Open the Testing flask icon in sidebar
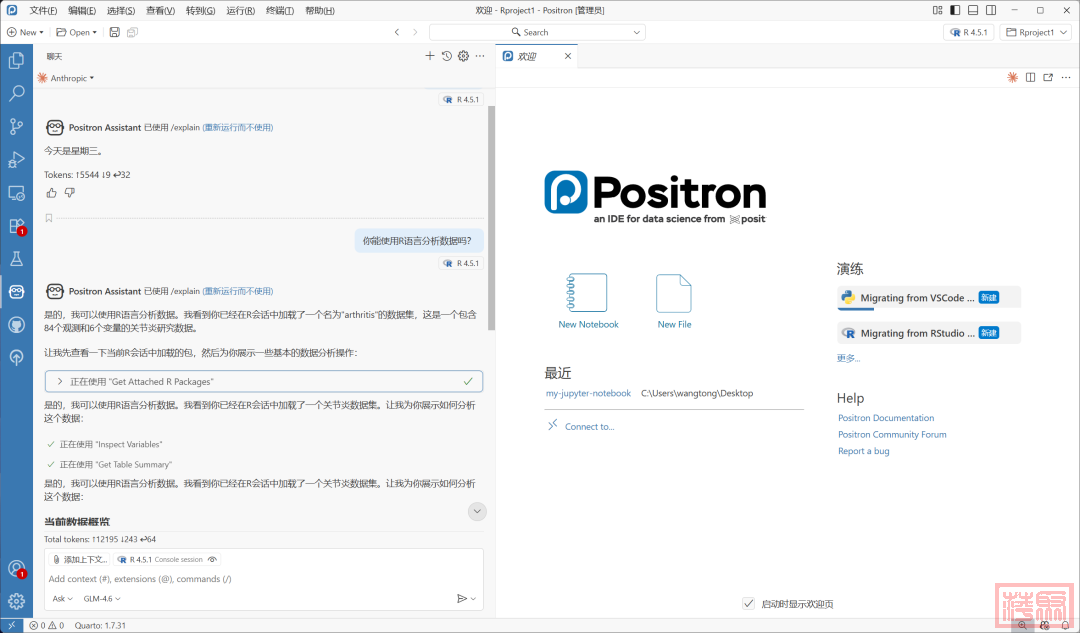Viewport: 1080px width, 633px height. pos(16,259)
